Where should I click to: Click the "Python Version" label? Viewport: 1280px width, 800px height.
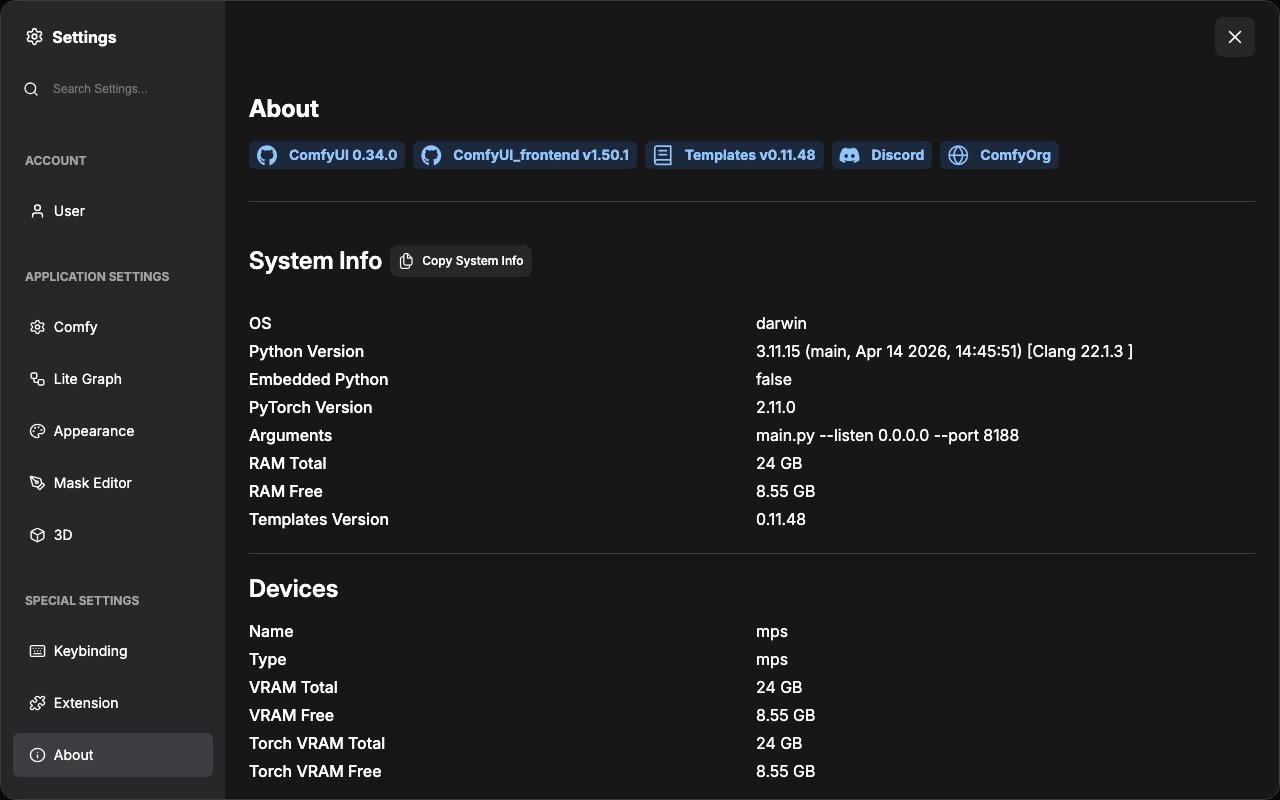point(306,351)
